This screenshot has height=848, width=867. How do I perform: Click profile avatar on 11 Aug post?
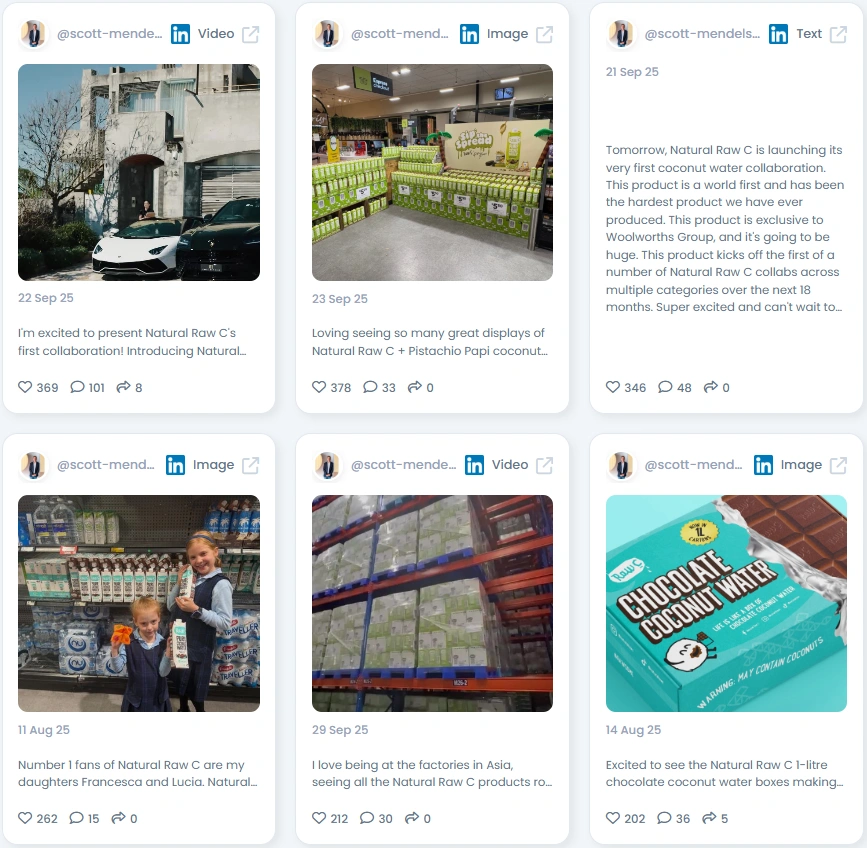pyautogui.click(x=34, y=465)
